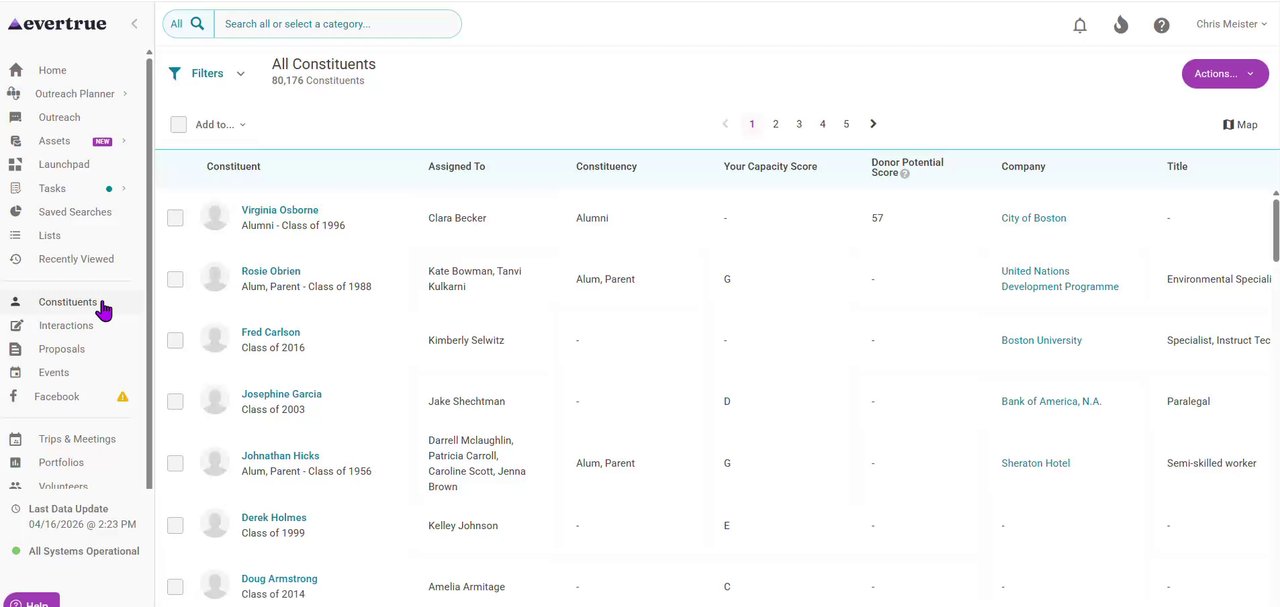Open the Chris Meister account menu

click(1231, 24)
